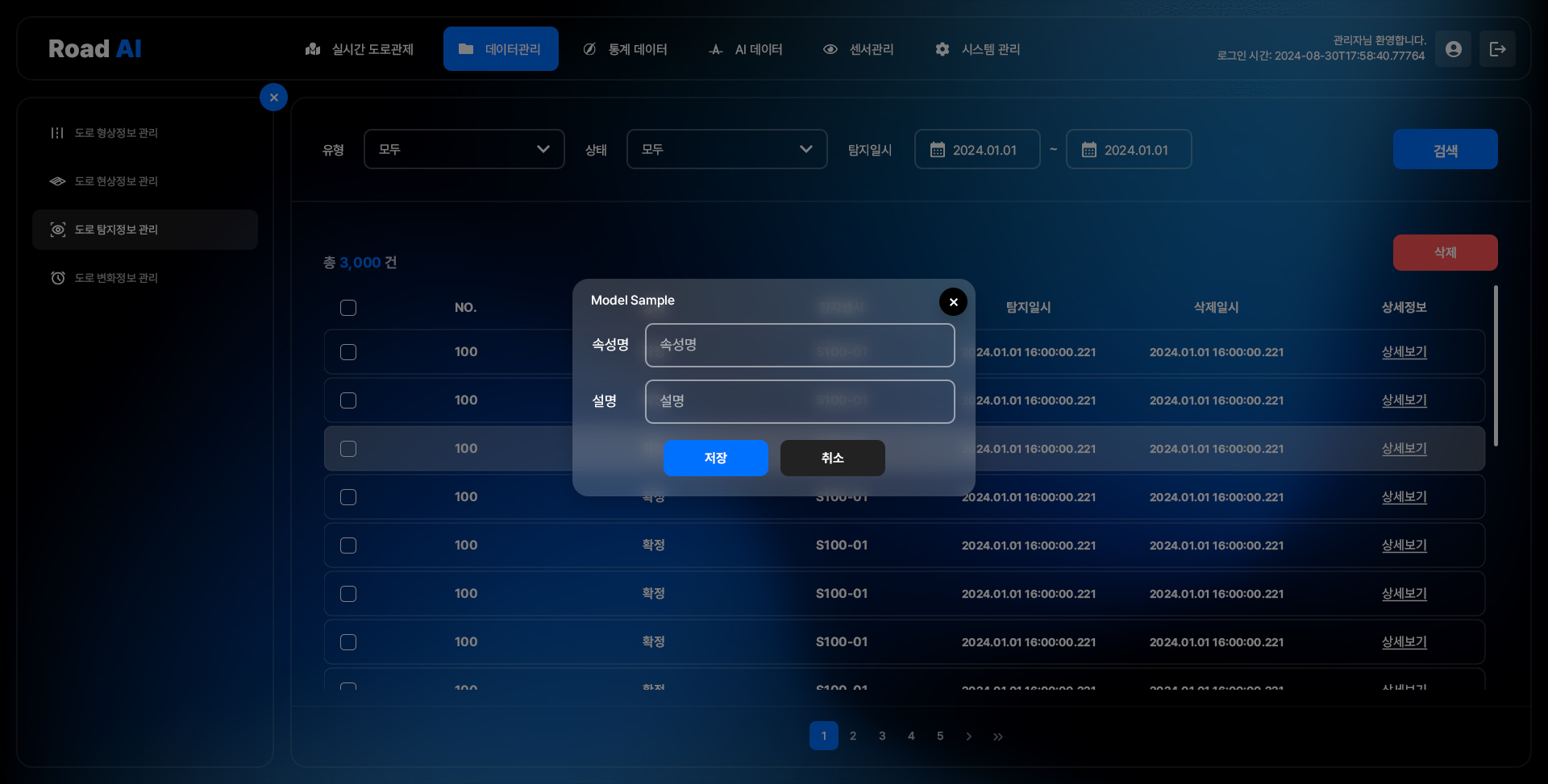Check the sixth row checkbox

348,594
